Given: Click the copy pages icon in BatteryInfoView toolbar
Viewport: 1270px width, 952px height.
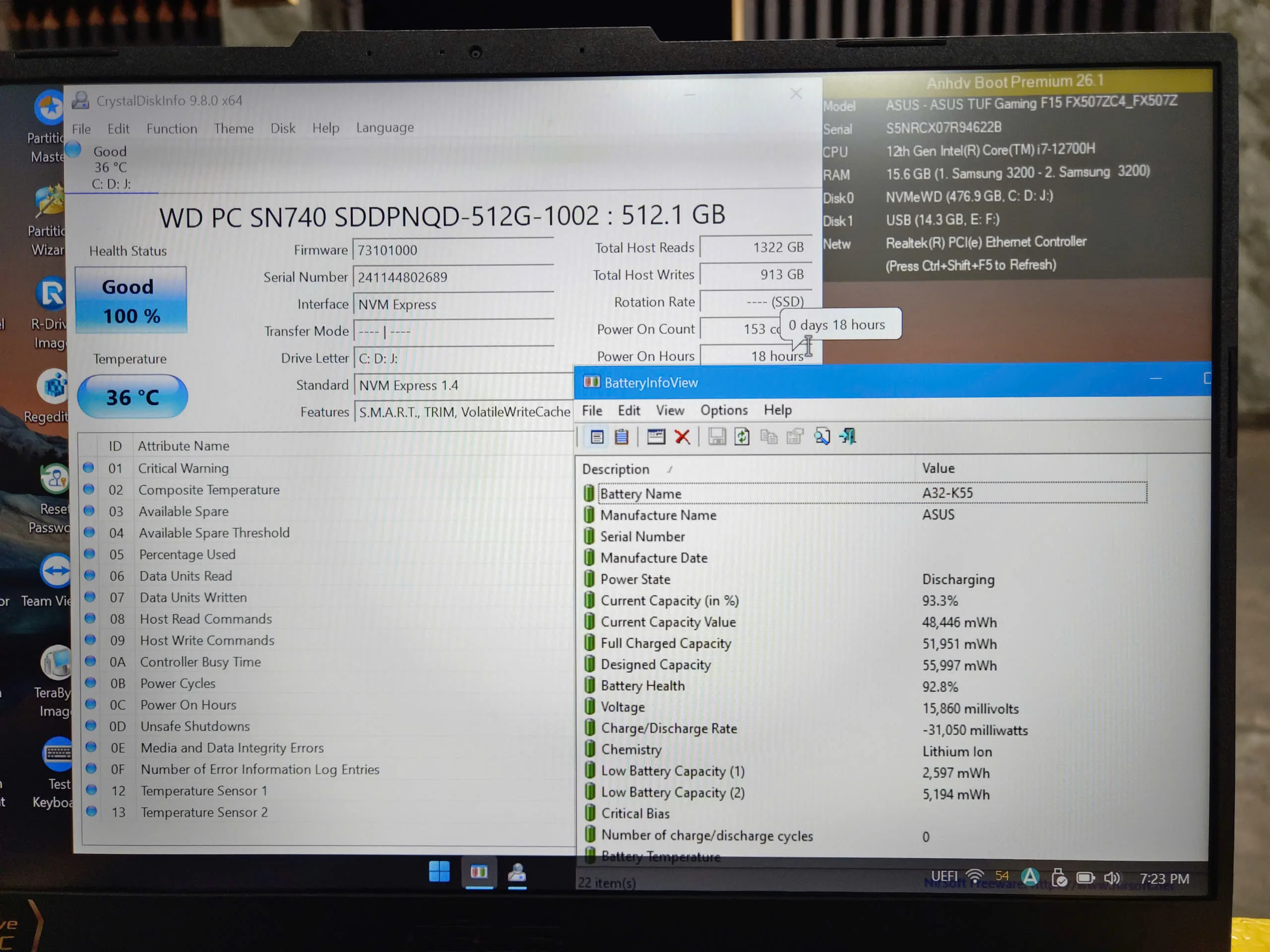Looking at the screenshot, I should pos(769,437).
